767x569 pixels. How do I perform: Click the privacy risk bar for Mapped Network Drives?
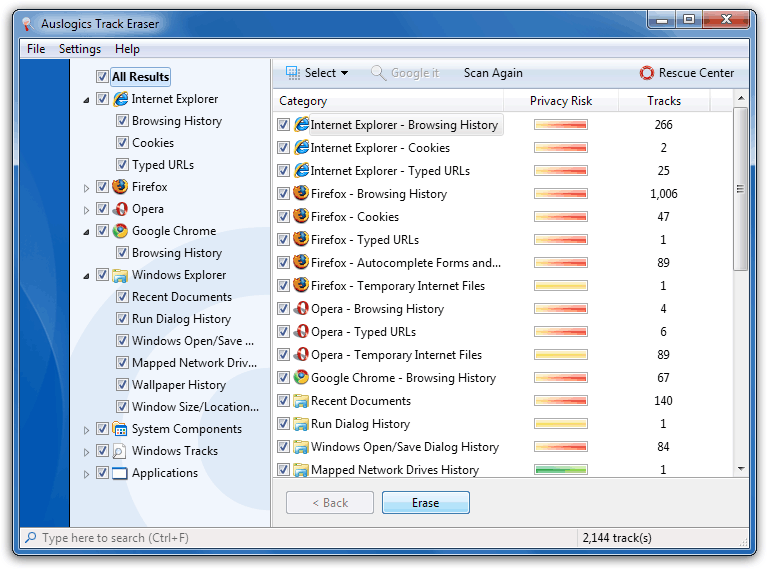tap(561, 470)
